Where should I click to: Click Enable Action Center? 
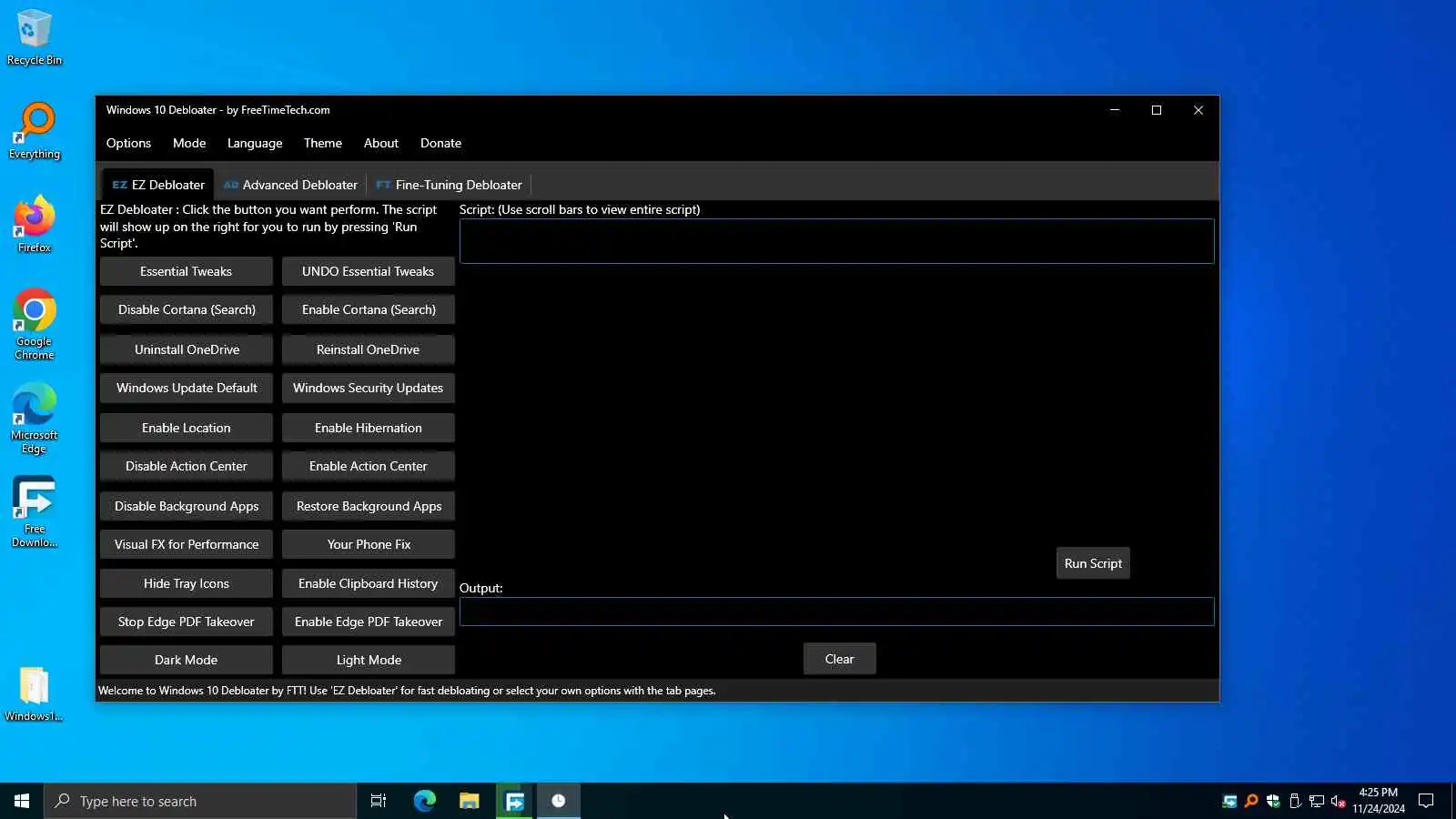tap(369, 466)
